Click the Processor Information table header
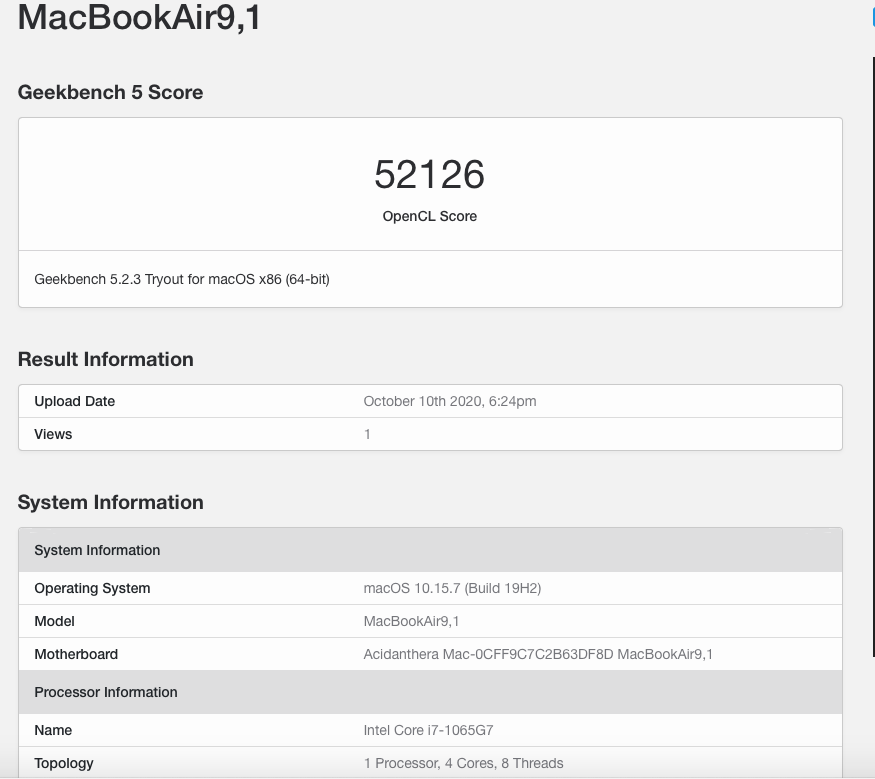Image resolution: width=875 pixels, height=779 pixels. tap(430, 692)
